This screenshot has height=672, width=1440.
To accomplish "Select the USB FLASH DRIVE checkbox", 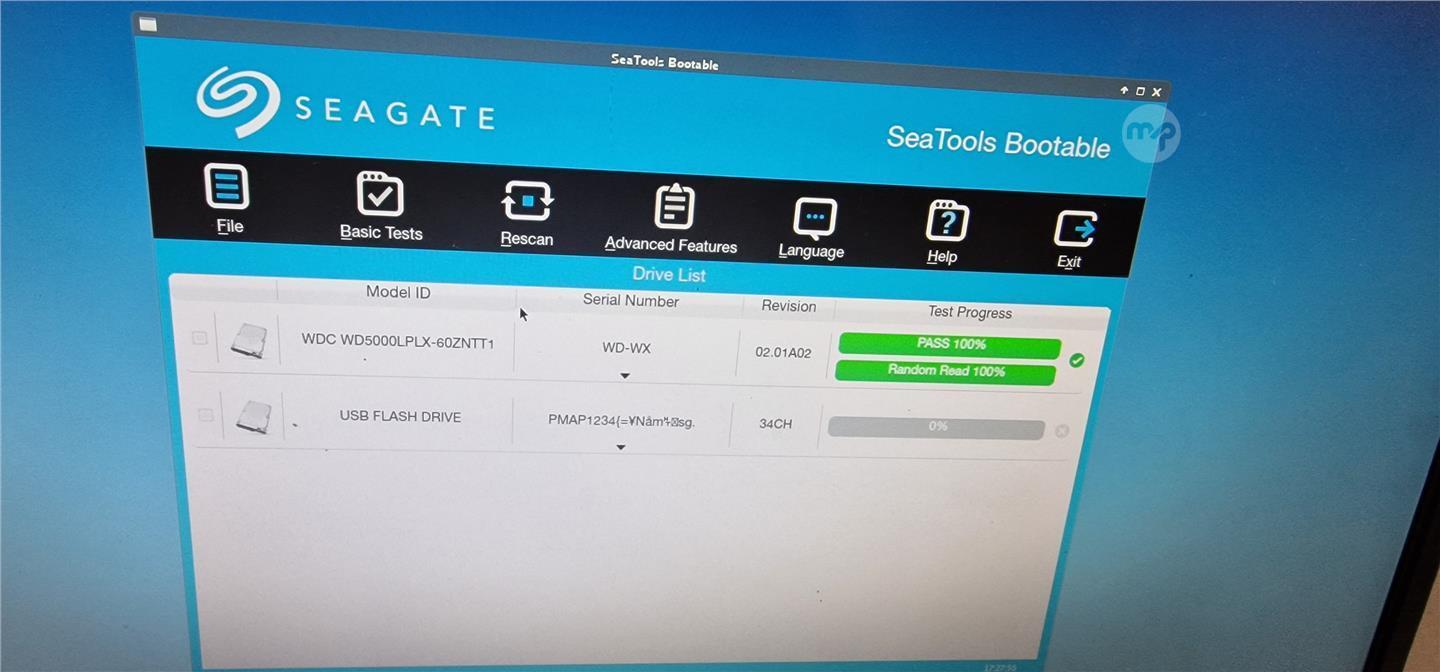I will pyautogui.click(x=206, y=414).
